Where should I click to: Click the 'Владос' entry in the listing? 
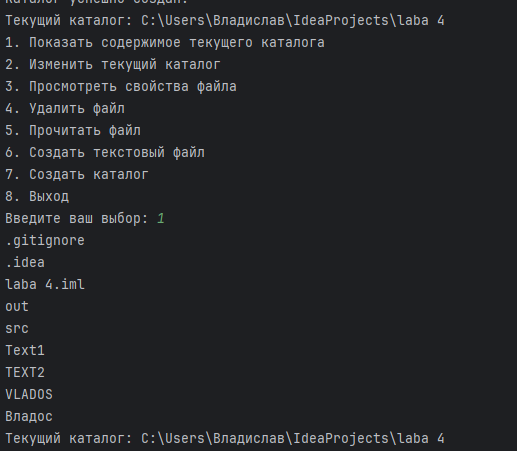click(x=29, y=417)
